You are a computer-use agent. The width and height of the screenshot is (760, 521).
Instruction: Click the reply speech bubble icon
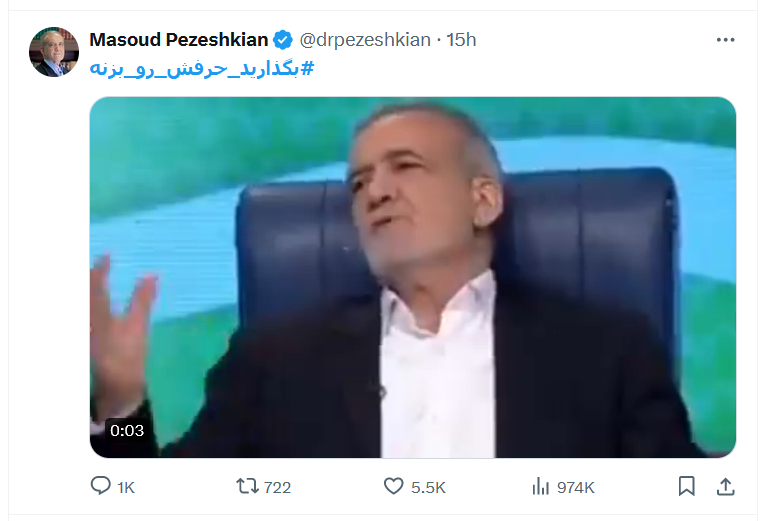(101, 486)
